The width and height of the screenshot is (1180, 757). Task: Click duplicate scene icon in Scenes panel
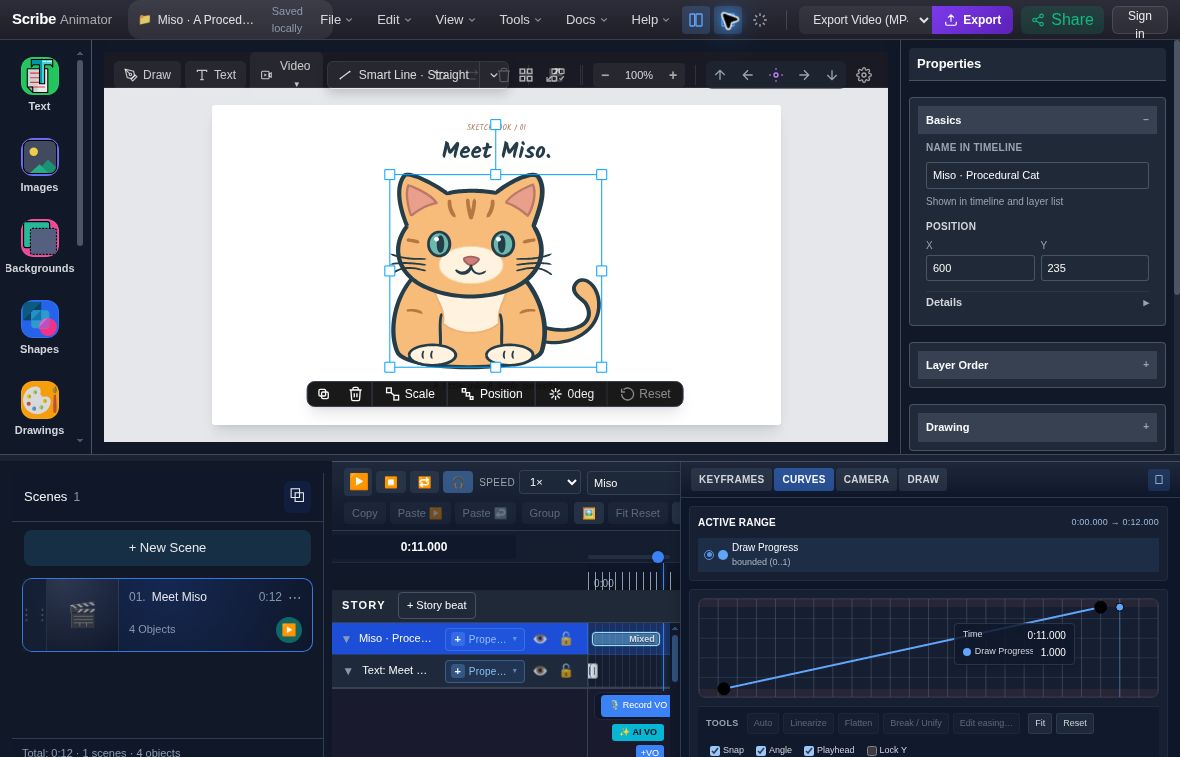pos(297,495)
